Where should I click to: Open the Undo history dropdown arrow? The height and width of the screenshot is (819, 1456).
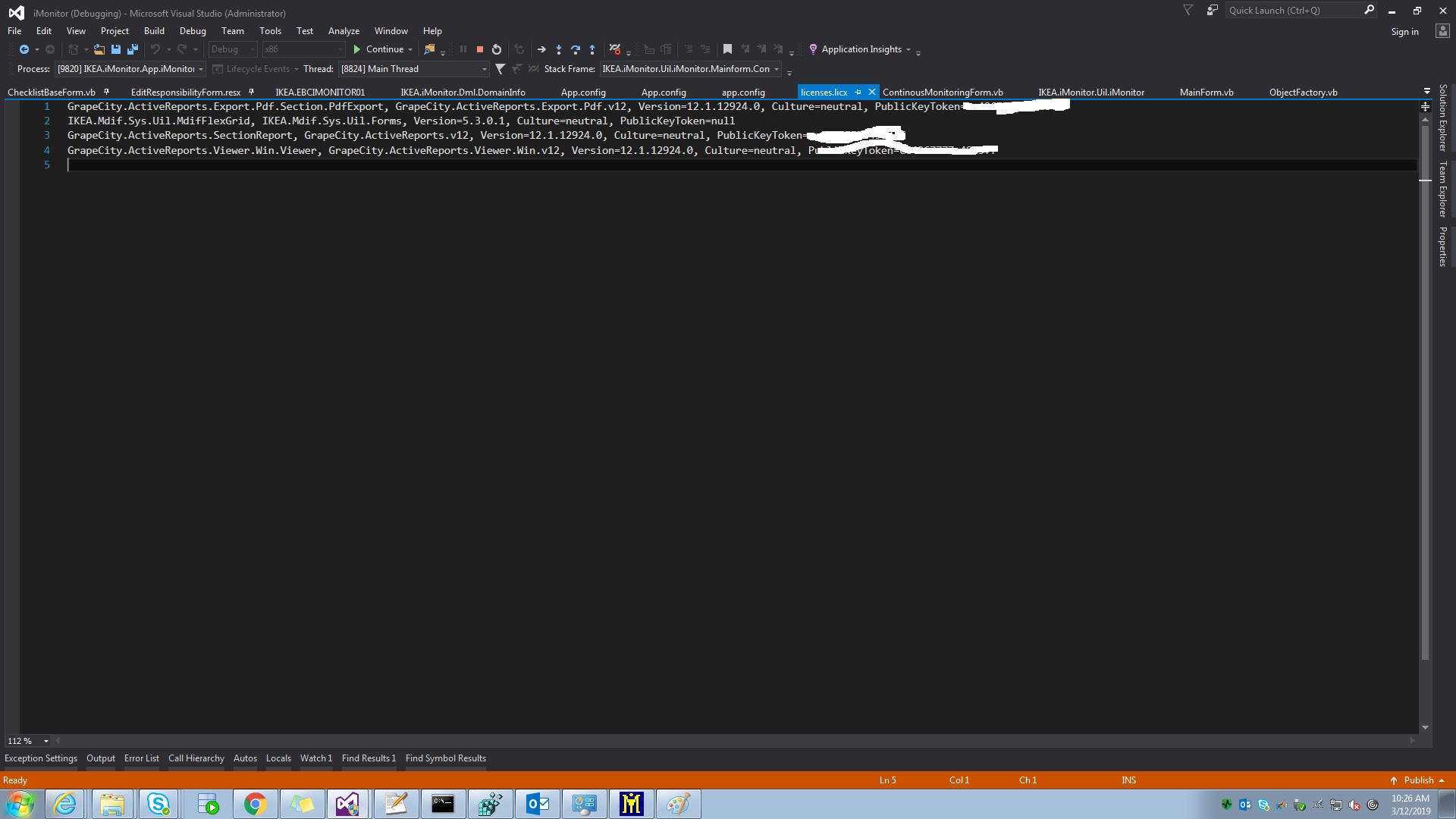pos(168,49)
